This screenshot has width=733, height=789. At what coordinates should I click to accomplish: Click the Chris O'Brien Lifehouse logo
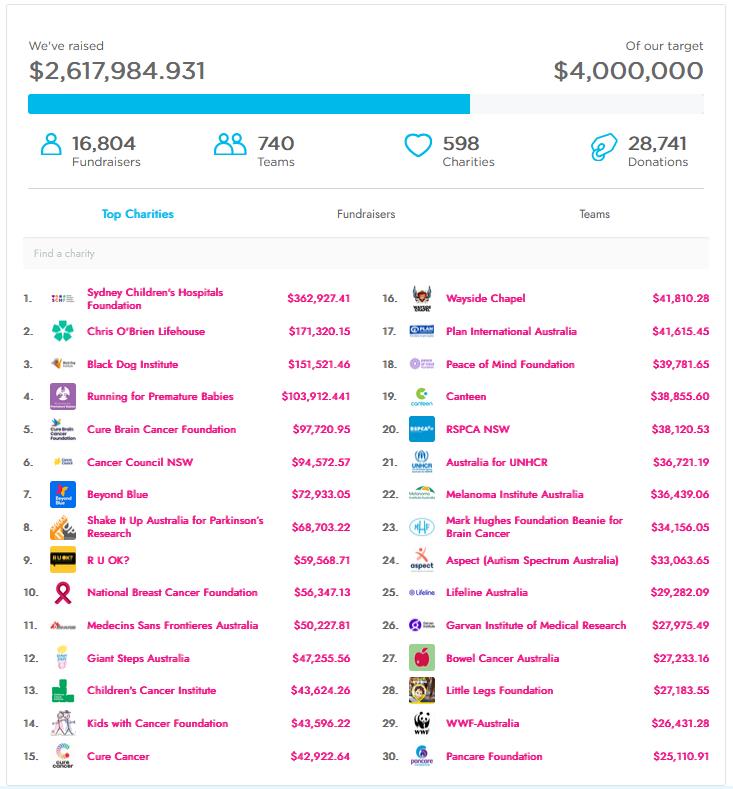point(63,331)
